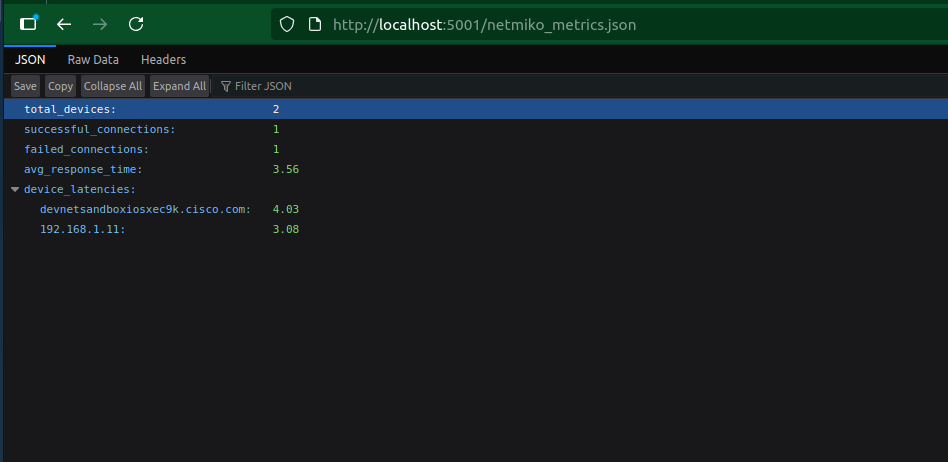This screenshot has width=948, height=462.
Task: Switch to the JSON tab
Action: coord(30,60)
